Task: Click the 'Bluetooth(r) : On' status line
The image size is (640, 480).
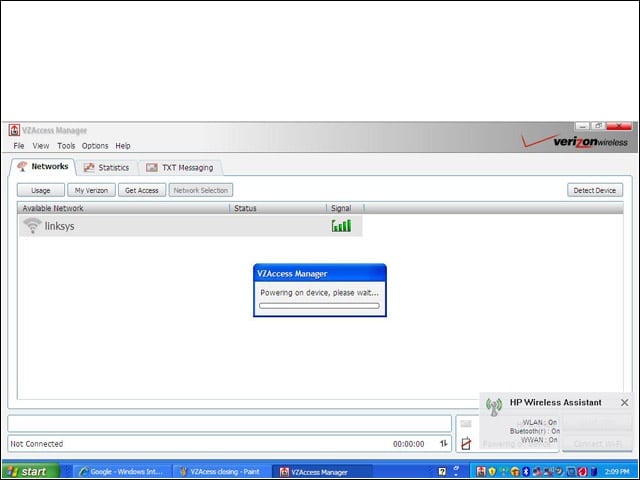Action: [535, 431]
